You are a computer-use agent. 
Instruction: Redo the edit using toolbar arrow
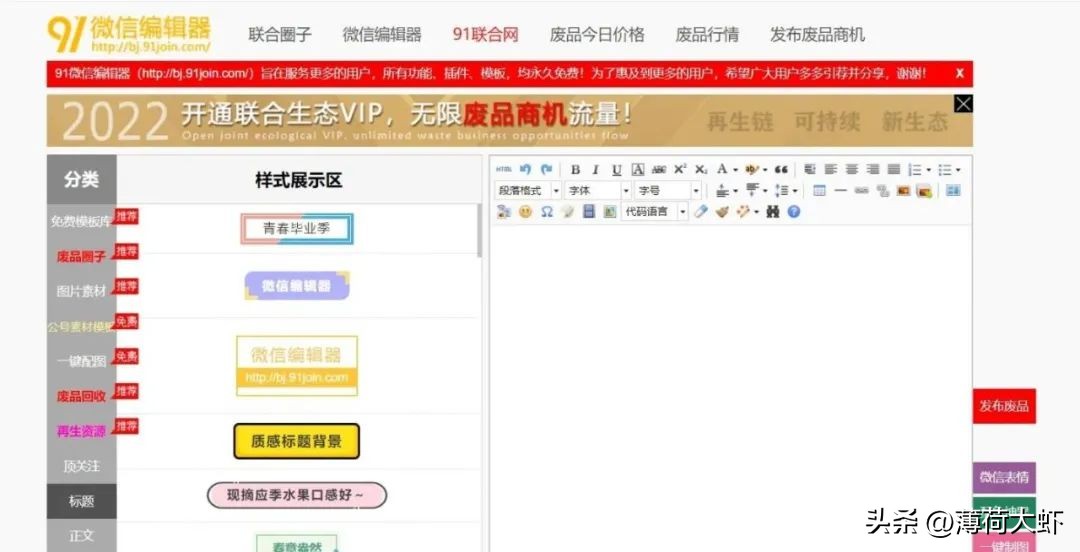[x=547, y=170]
